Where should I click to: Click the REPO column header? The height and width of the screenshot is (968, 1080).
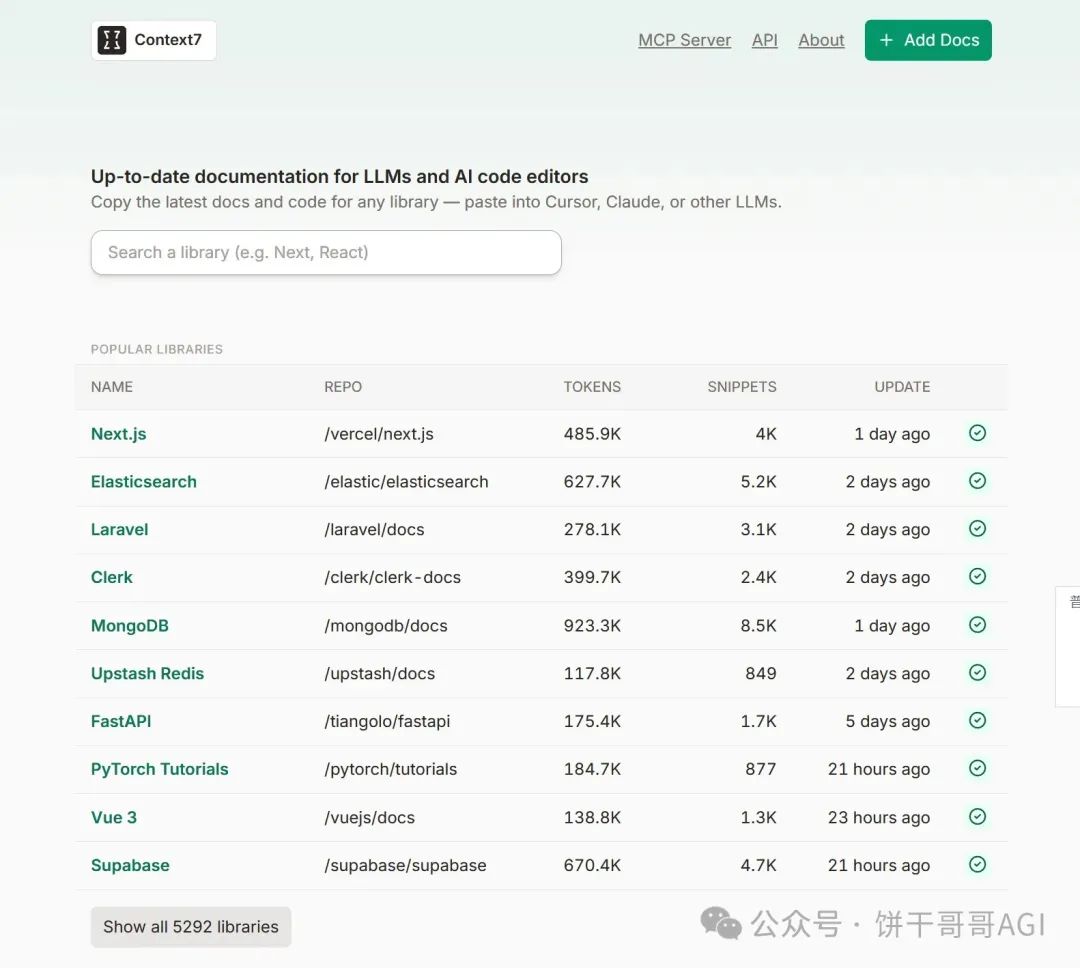point(343,387)
